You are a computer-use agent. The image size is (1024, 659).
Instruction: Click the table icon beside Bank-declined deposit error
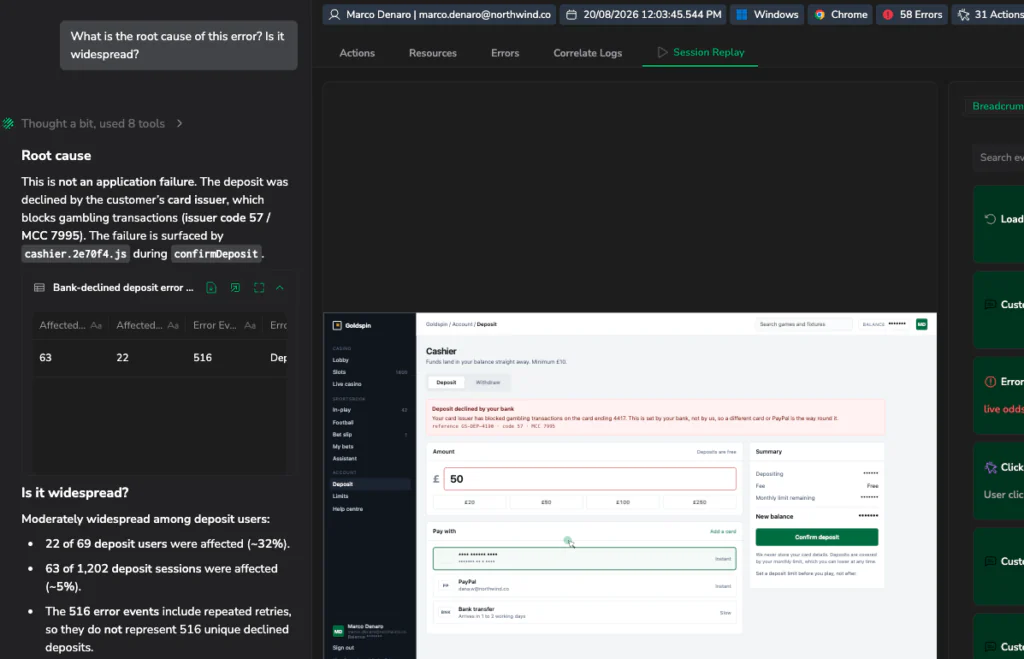[x=39, y=287]
